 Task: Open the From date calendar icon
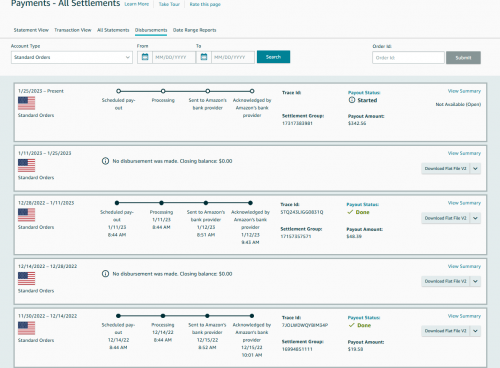tap(145, 57)
